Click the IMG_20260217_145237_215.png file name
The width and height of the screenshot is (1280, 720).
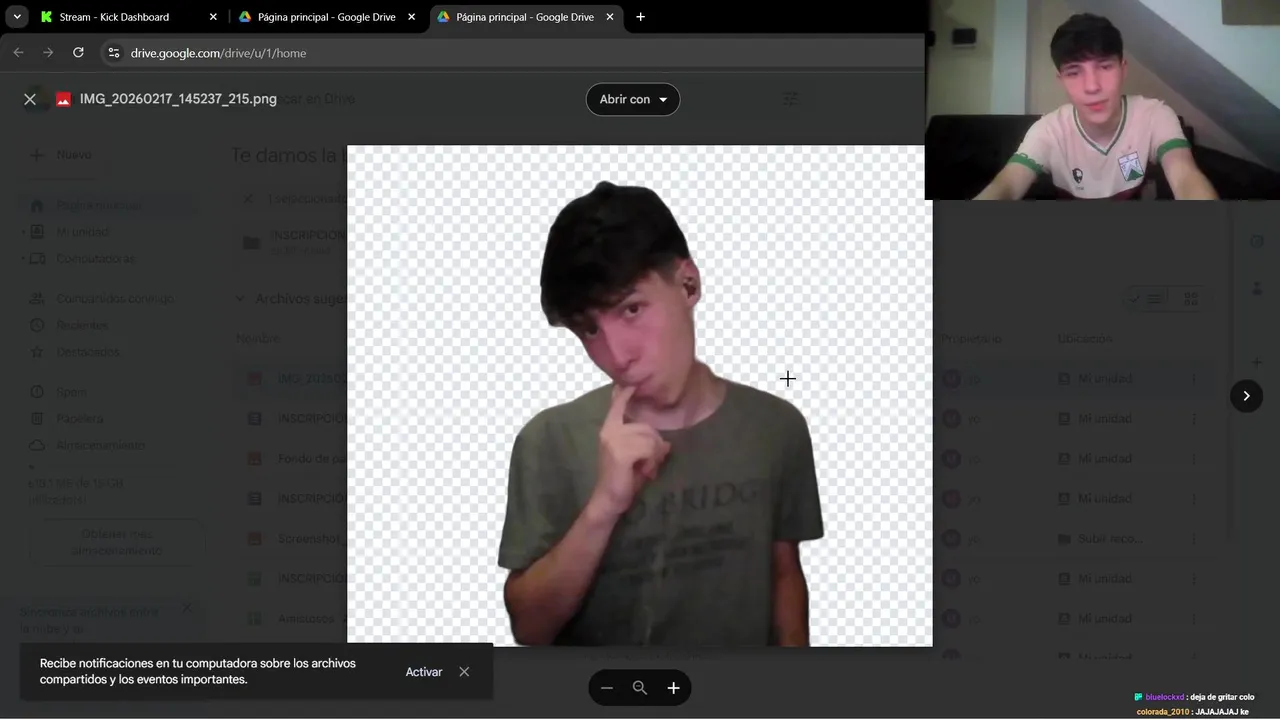(178, 99)
